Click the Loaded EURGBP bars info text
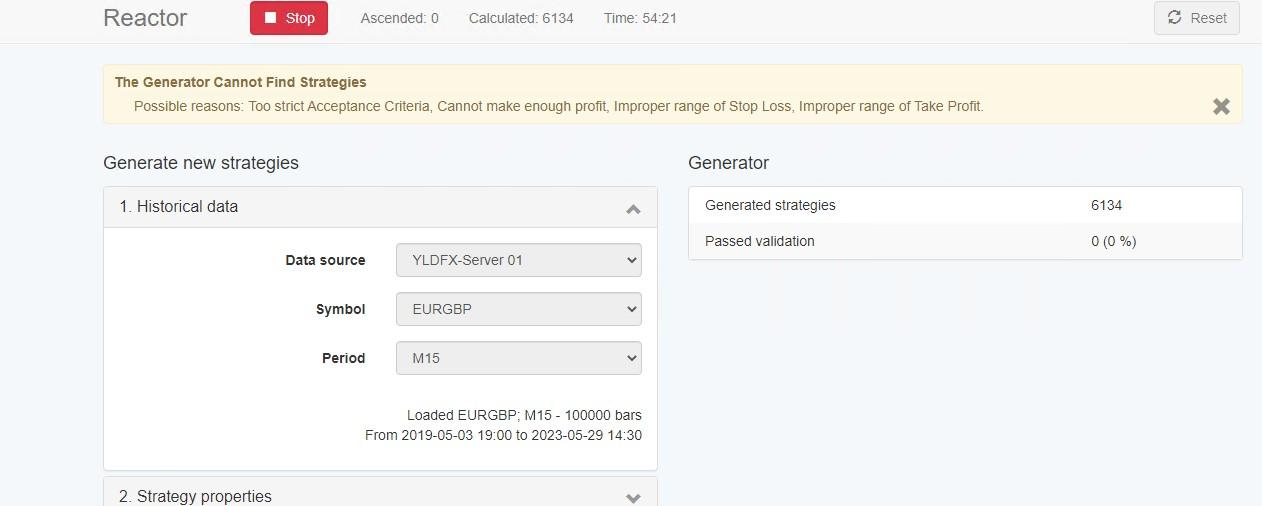 [524, 415]
